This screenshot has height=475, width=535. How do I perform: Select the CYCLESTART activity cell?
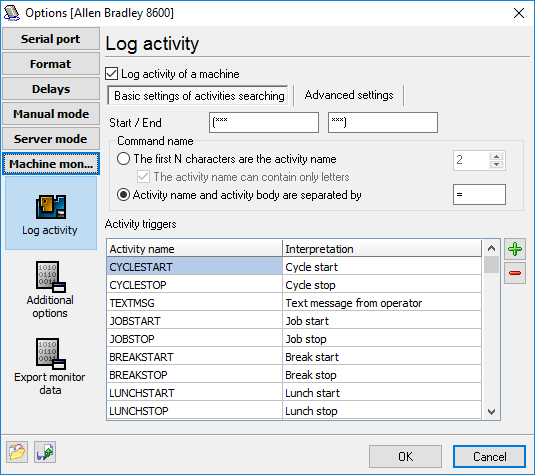pos(194,267)
